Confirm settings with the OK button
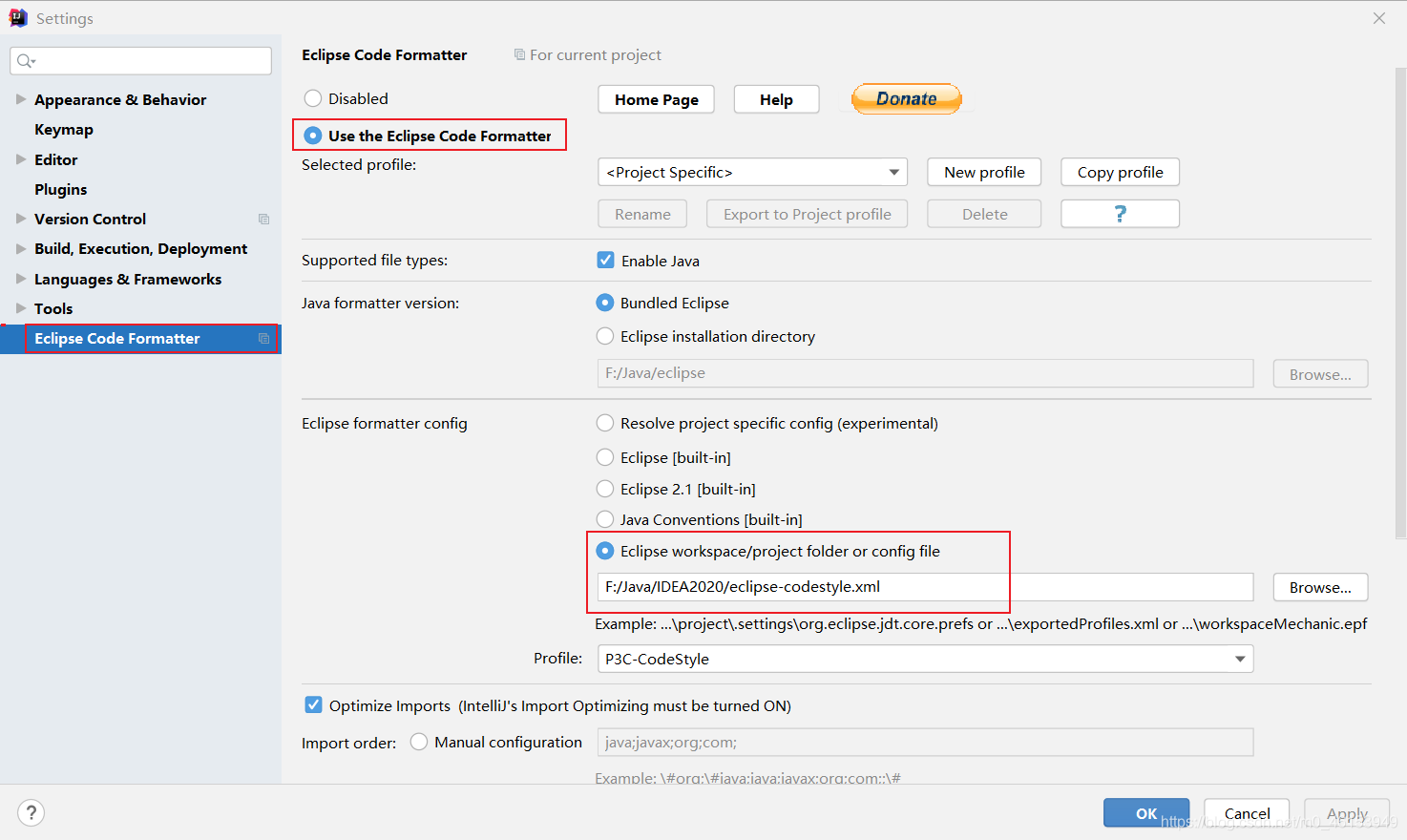The height and width of the screenshot is (840, 1407). click(1146, 813)
